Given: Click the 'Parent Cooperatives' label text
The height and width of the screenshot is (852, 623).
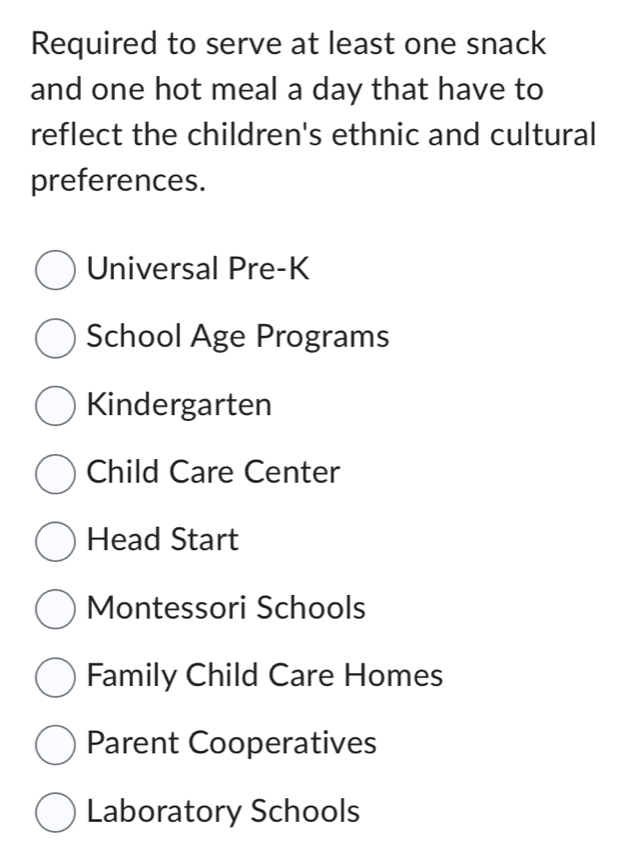Looking at the screenshot, I should (232, 743).
